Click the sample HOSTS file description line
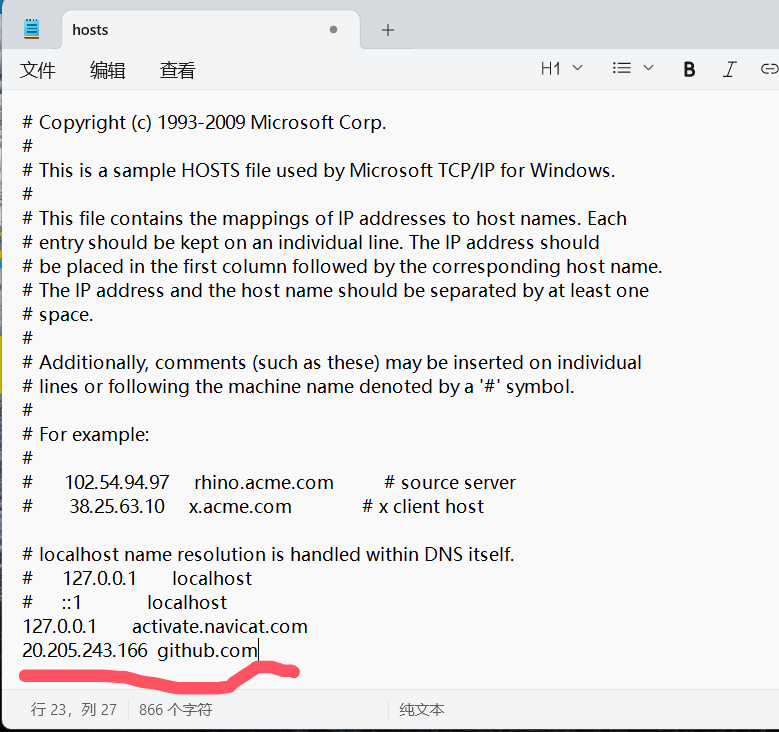This screenshot has height=732, width=779. click(x=319, y=170)
